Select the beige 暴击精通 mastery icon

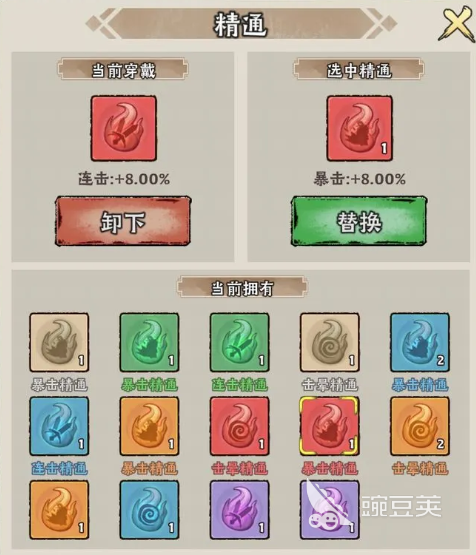tap(59, 342)
